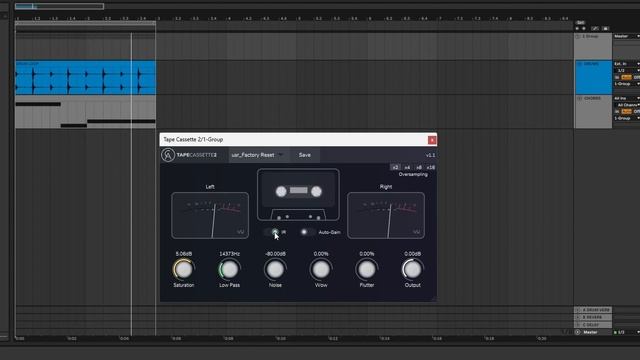Set DRUMS monitor to In
The width and height of the screenshot is (640, 360).
coord(617,77)
